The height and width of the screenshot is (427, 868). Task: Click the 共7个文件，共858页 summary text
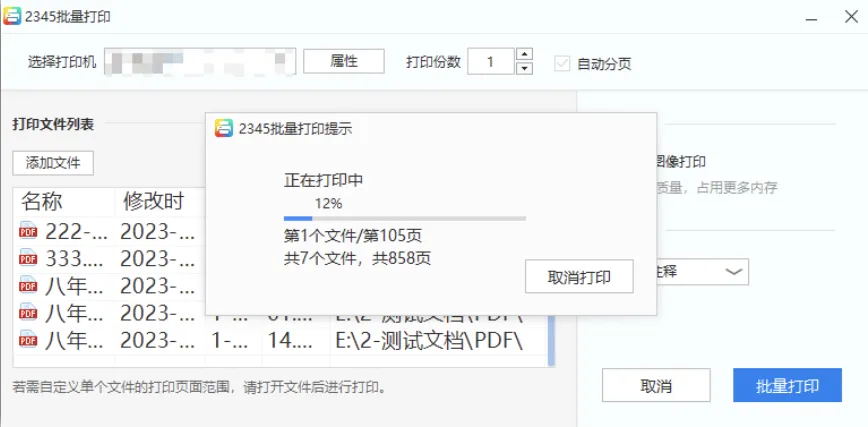tap(358, 258)
